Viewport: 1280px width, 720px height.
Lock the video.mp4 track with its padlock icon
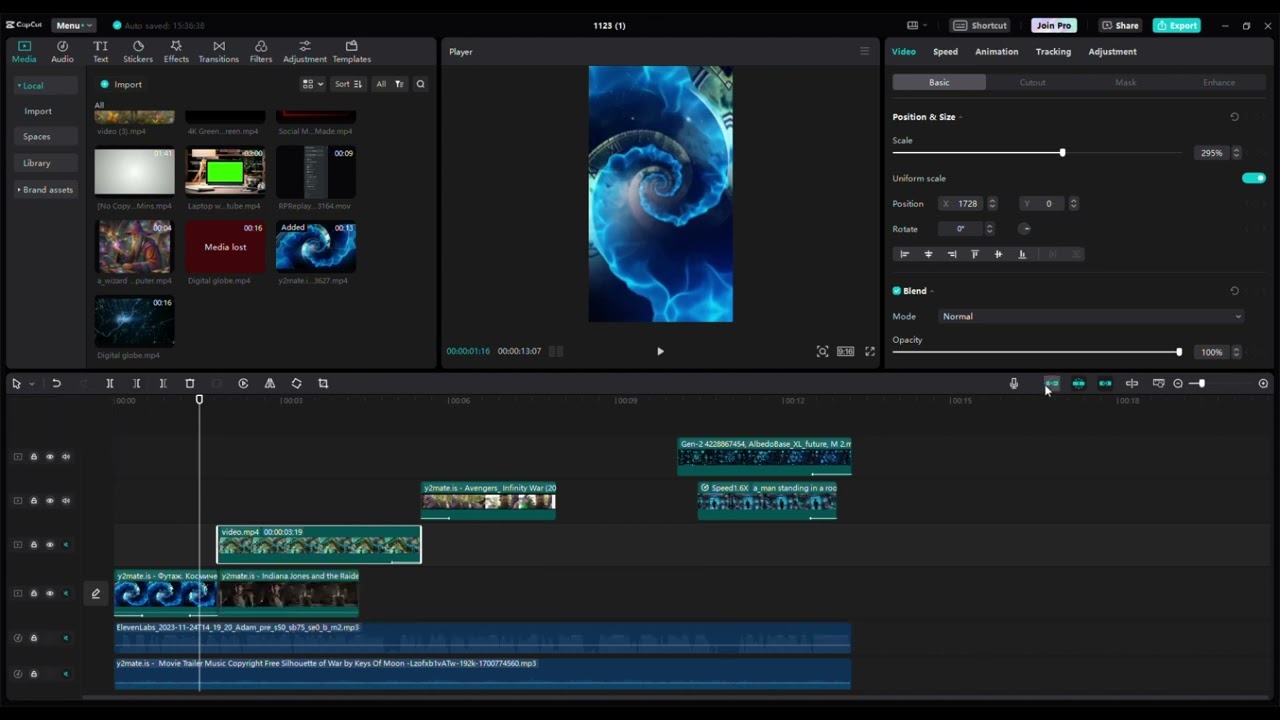[x=33, y=545]
